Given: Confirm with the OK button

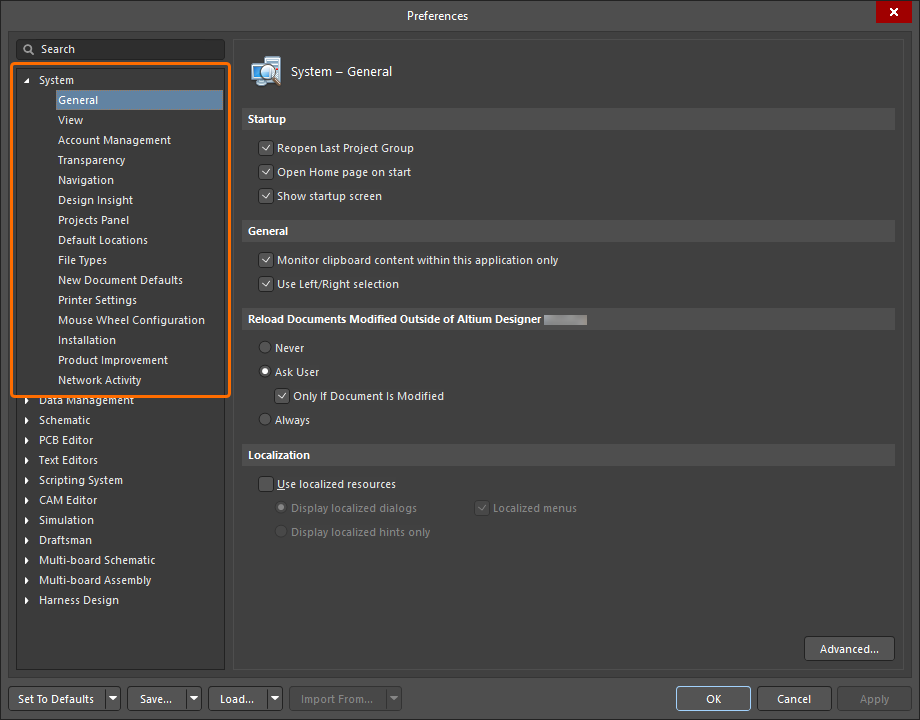Looking at the screenshot, I should coord(713,699).
